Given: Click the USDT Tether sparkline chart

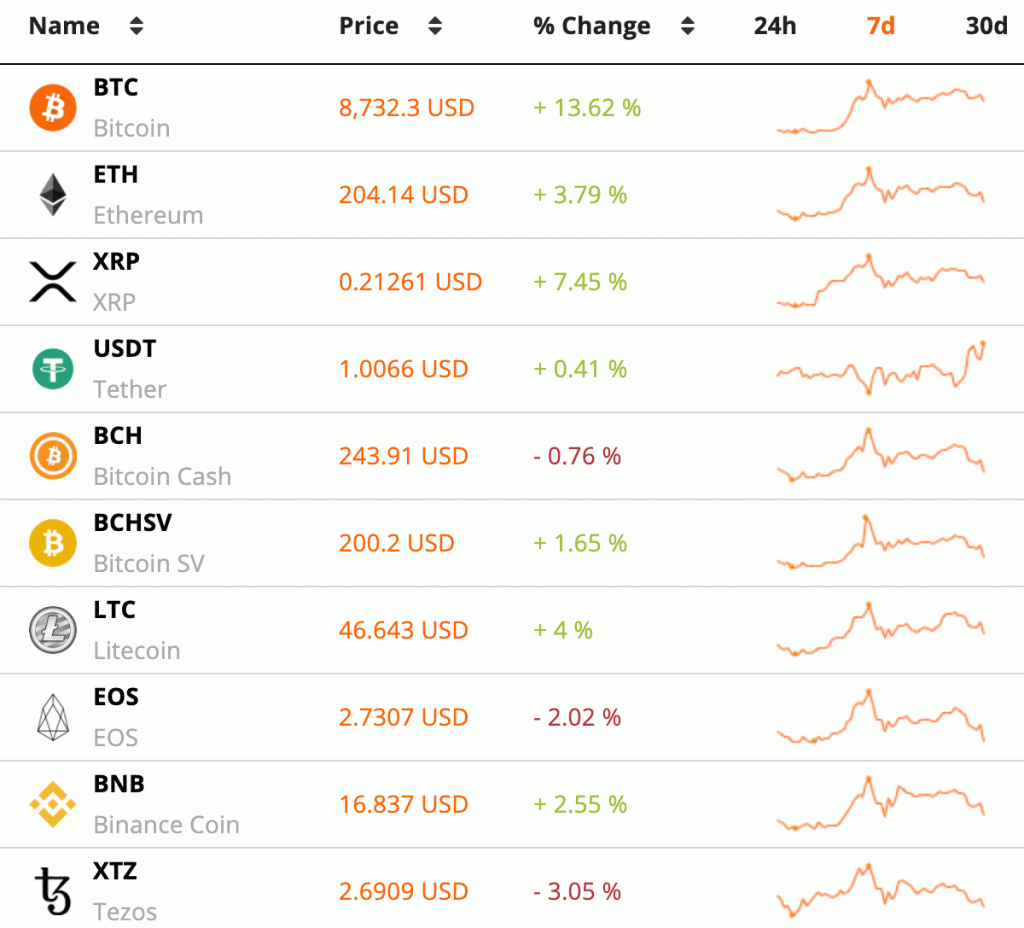Looking at the screenshot, I should [x=880, y=369].
